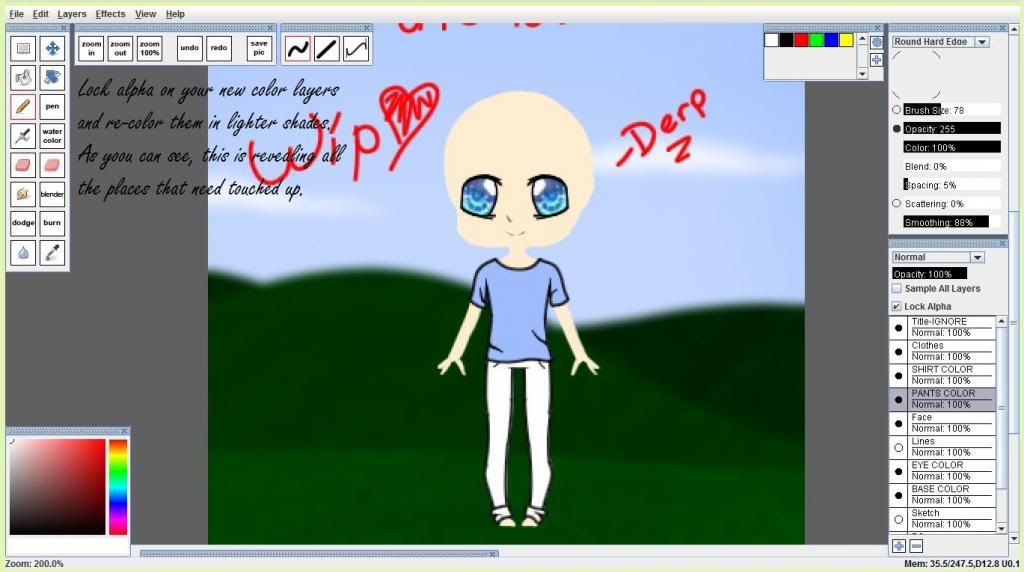The image size is (1024, 572).
Task: Enable Sample All Layers checkbox
Action: (896, 289)
